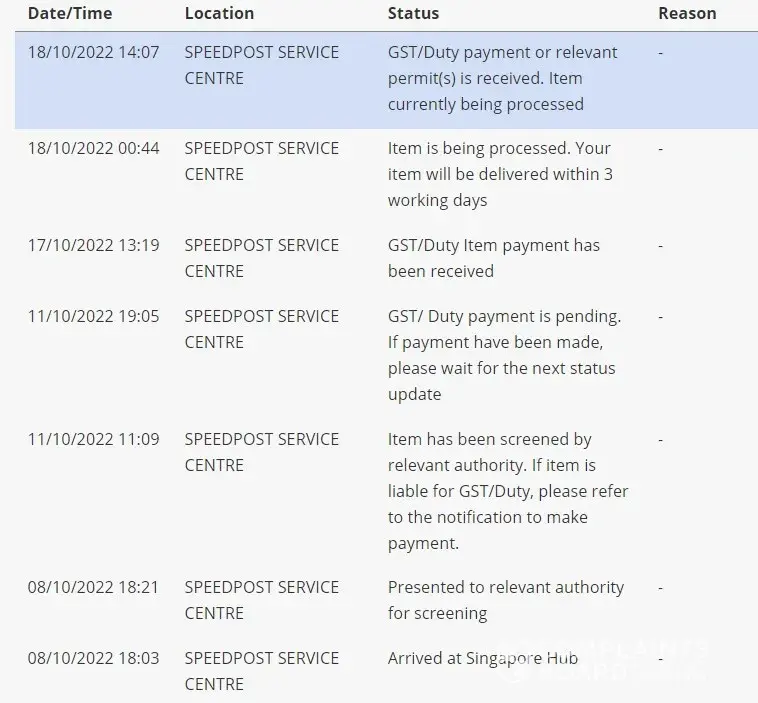Click the Location column header
Image resolution: width=758 pixels, height=703 pixels.
(219, 13)
